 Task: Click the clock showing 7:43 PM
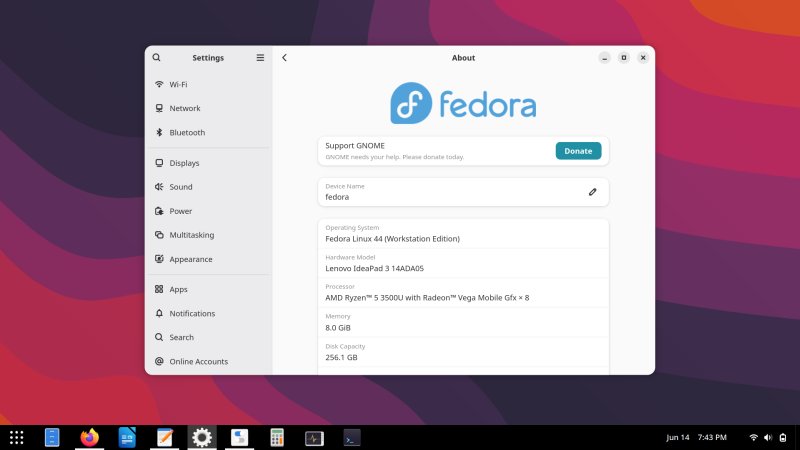[x=712, y=437]
